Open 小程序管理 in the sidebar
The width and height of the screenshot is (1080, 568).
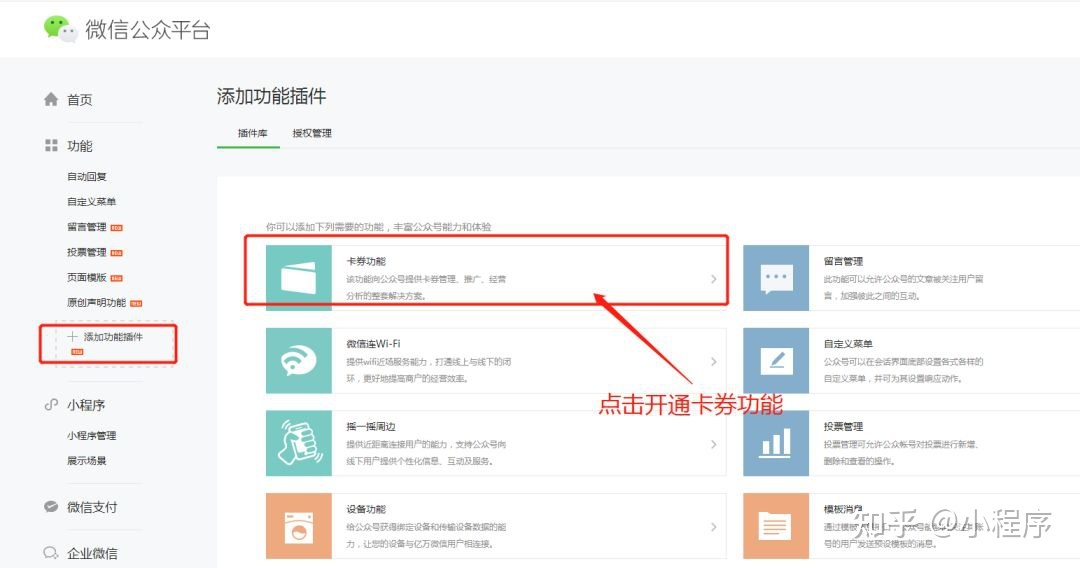[92, 436]
